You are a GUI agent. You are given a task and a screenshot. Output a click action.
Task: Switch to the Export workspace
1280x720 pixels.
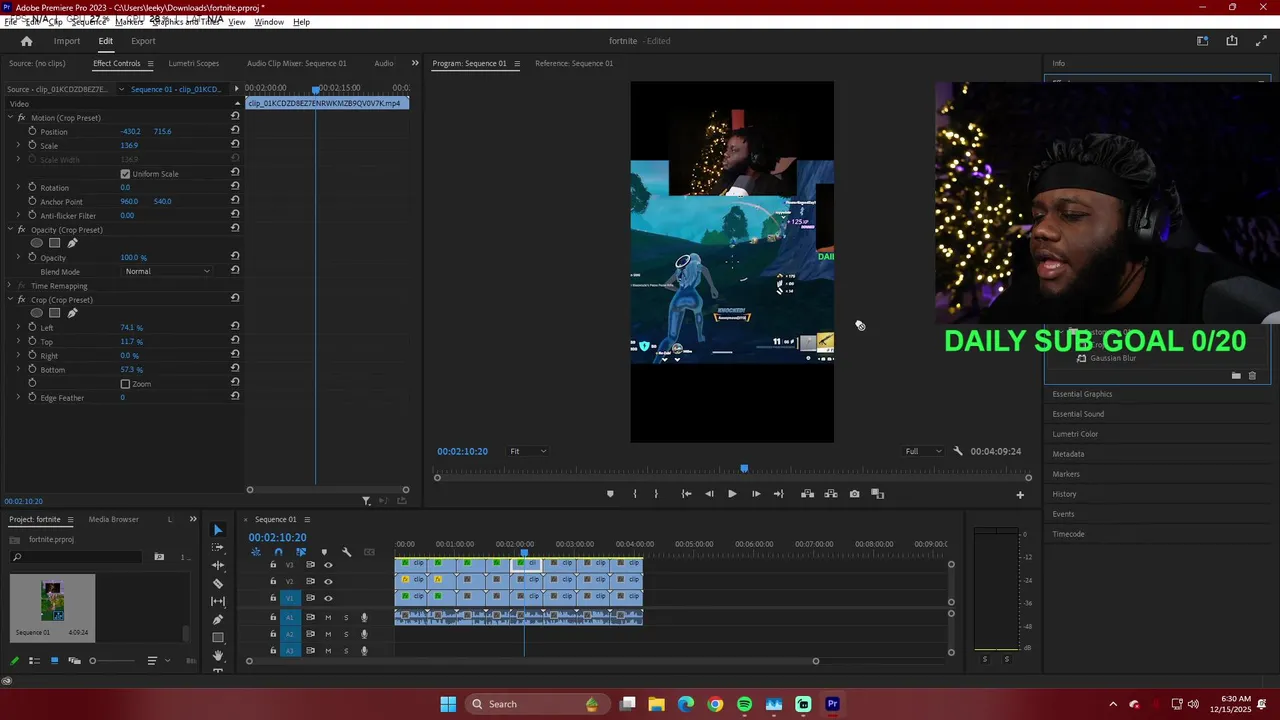143,41
